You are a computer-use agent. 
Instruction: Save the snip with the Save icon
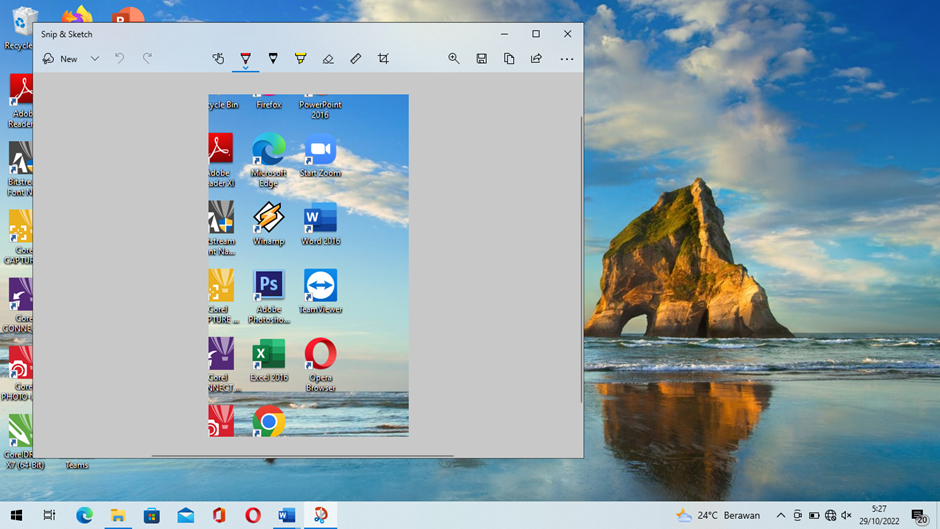481,58
